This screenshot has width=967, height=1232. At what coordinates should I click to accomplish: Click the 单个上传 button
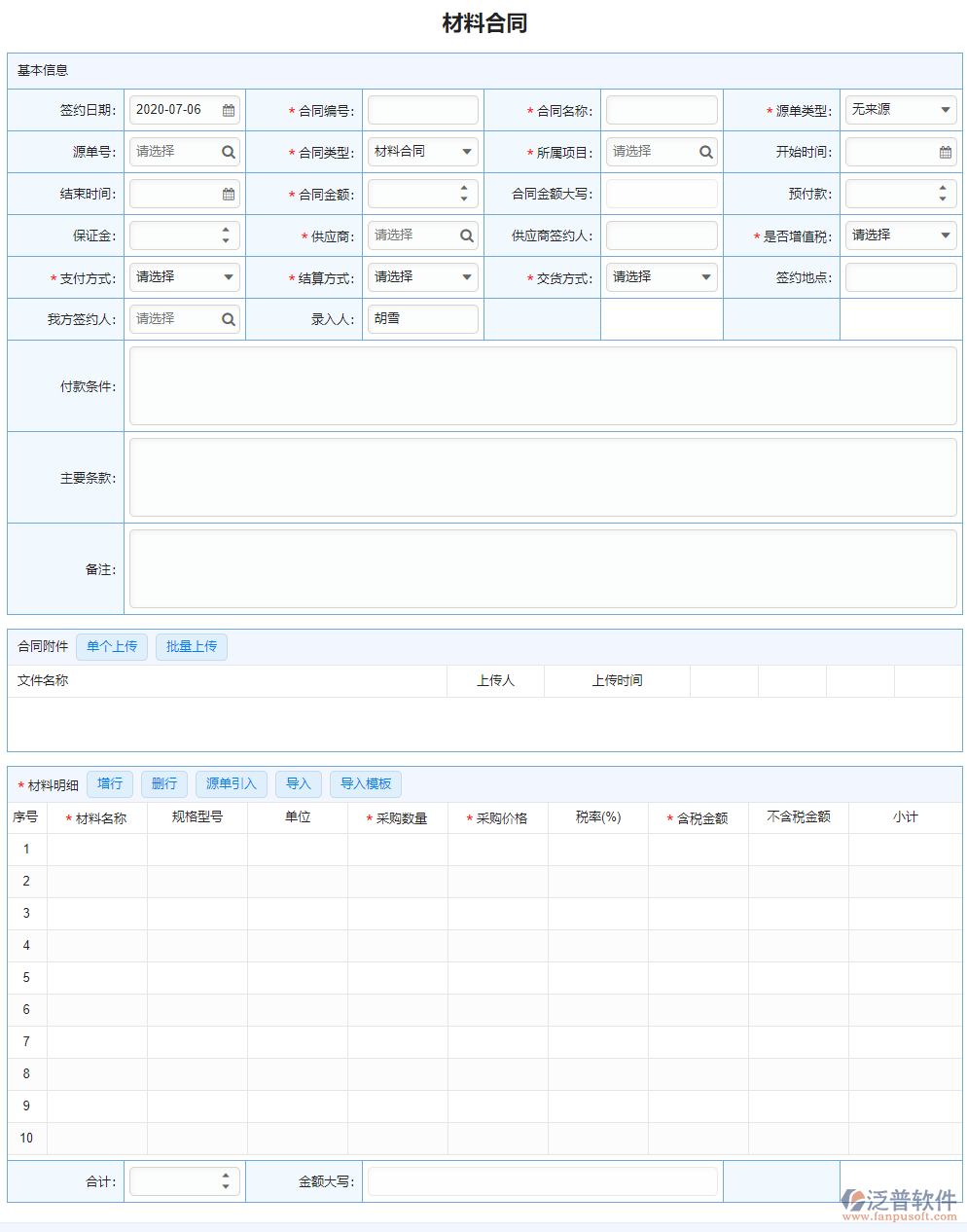pyautogui.click(x=112, y=647)
